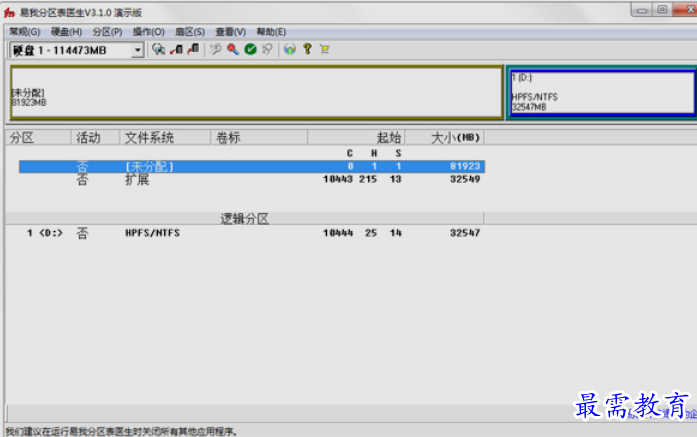Click the disk scan magnifier icon
Viewport: 697px width, 437px height.
coord(158,49)
